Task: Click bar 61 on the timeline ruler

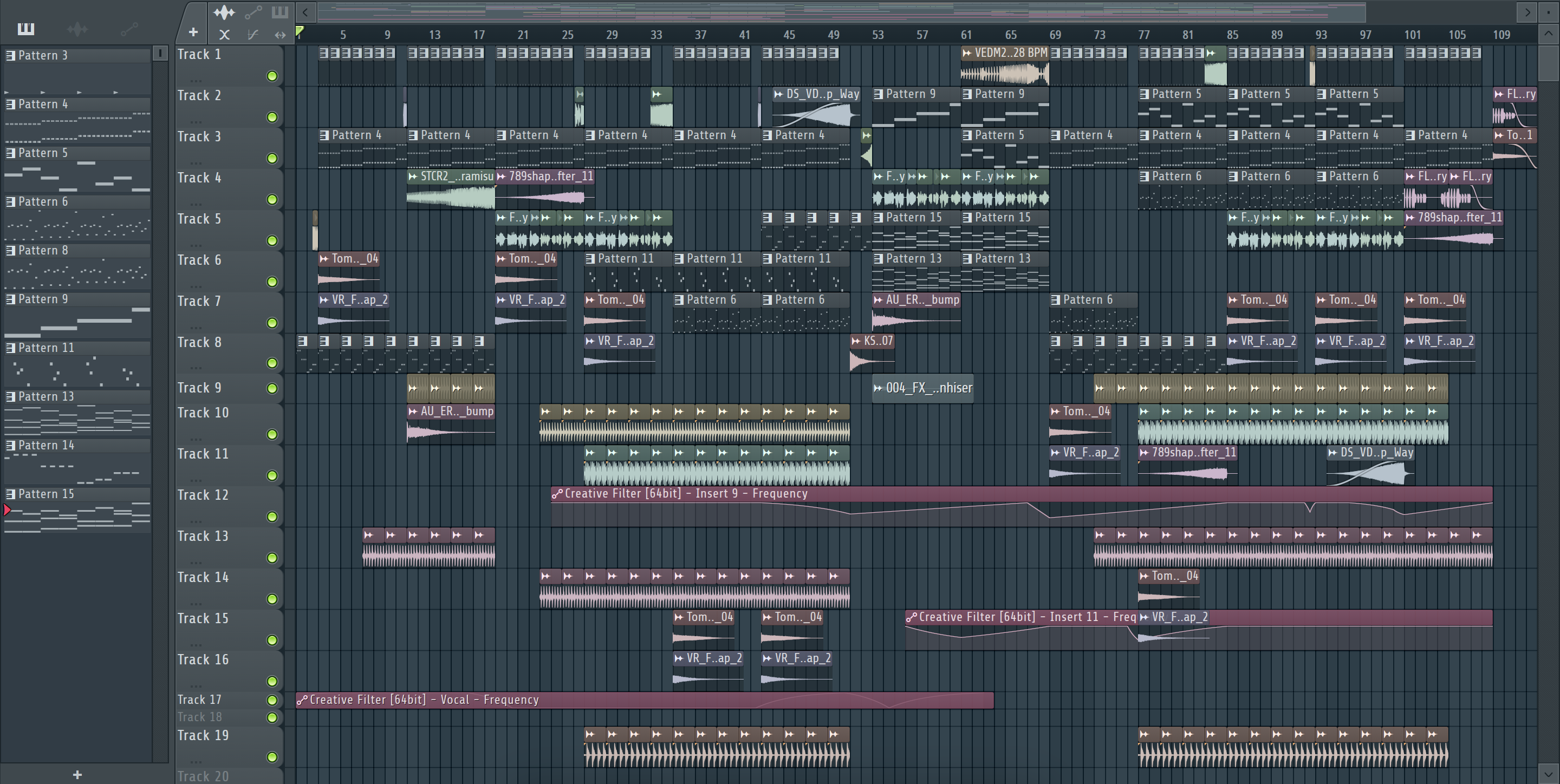Action: click(x=966, y=35)
